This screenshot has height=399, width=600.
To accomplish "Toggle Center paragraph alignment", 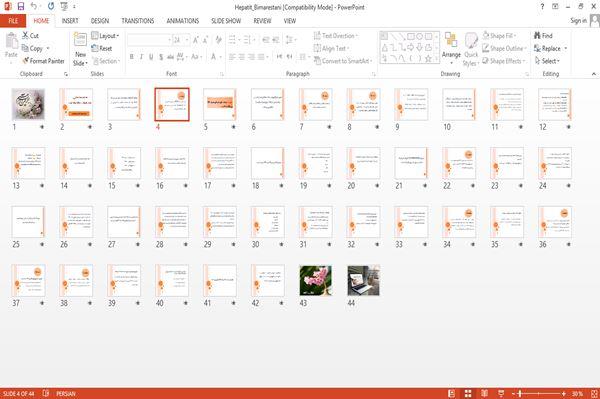I will tap(242, 57).
